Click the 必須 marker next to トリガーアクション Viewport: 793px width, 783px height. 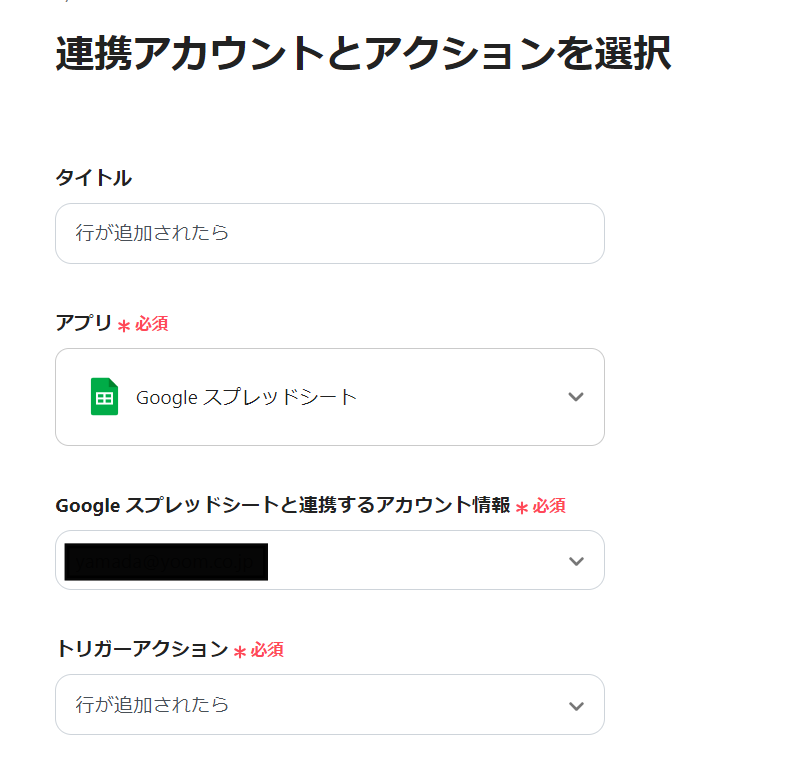pos(267,650)
